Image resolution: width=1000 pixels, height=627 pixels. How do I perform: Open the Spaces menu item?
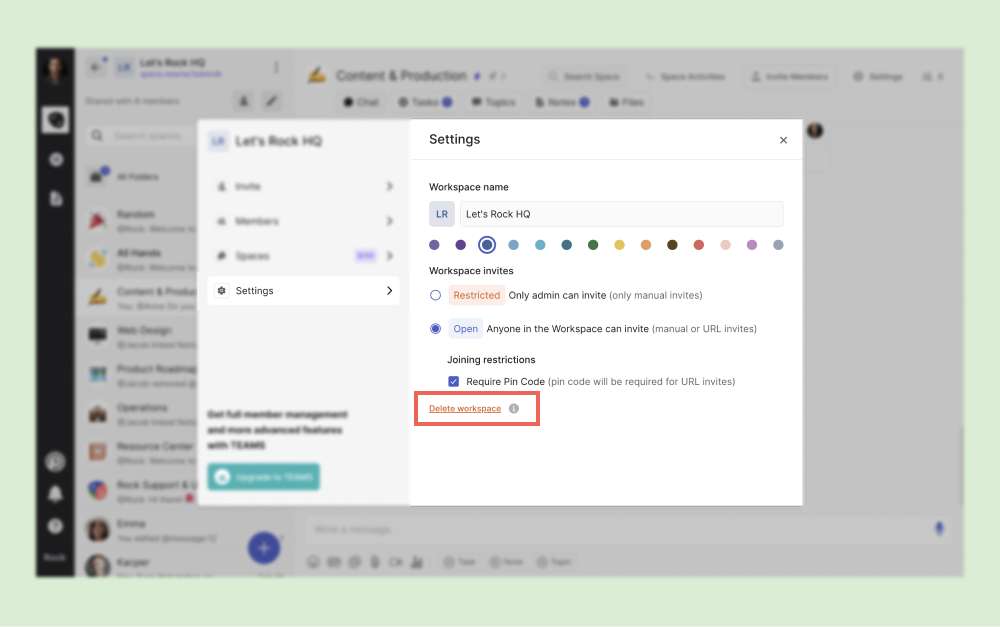pyautogui.click(x=252, y=256)
